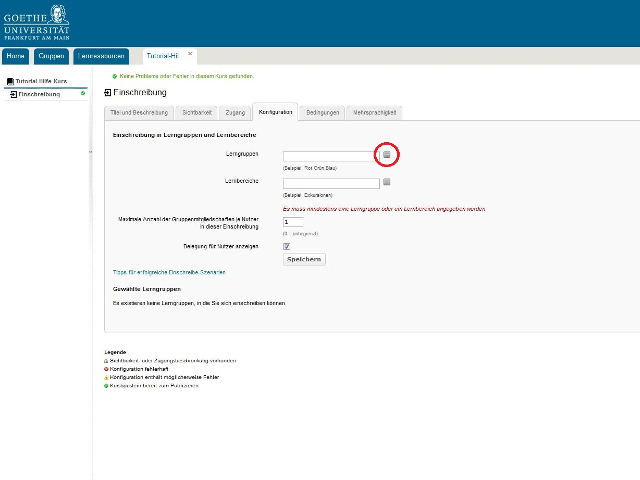Screen dimensions: 640x480
Task: Go to the Bedingungen tab
Action: (323, 112)
